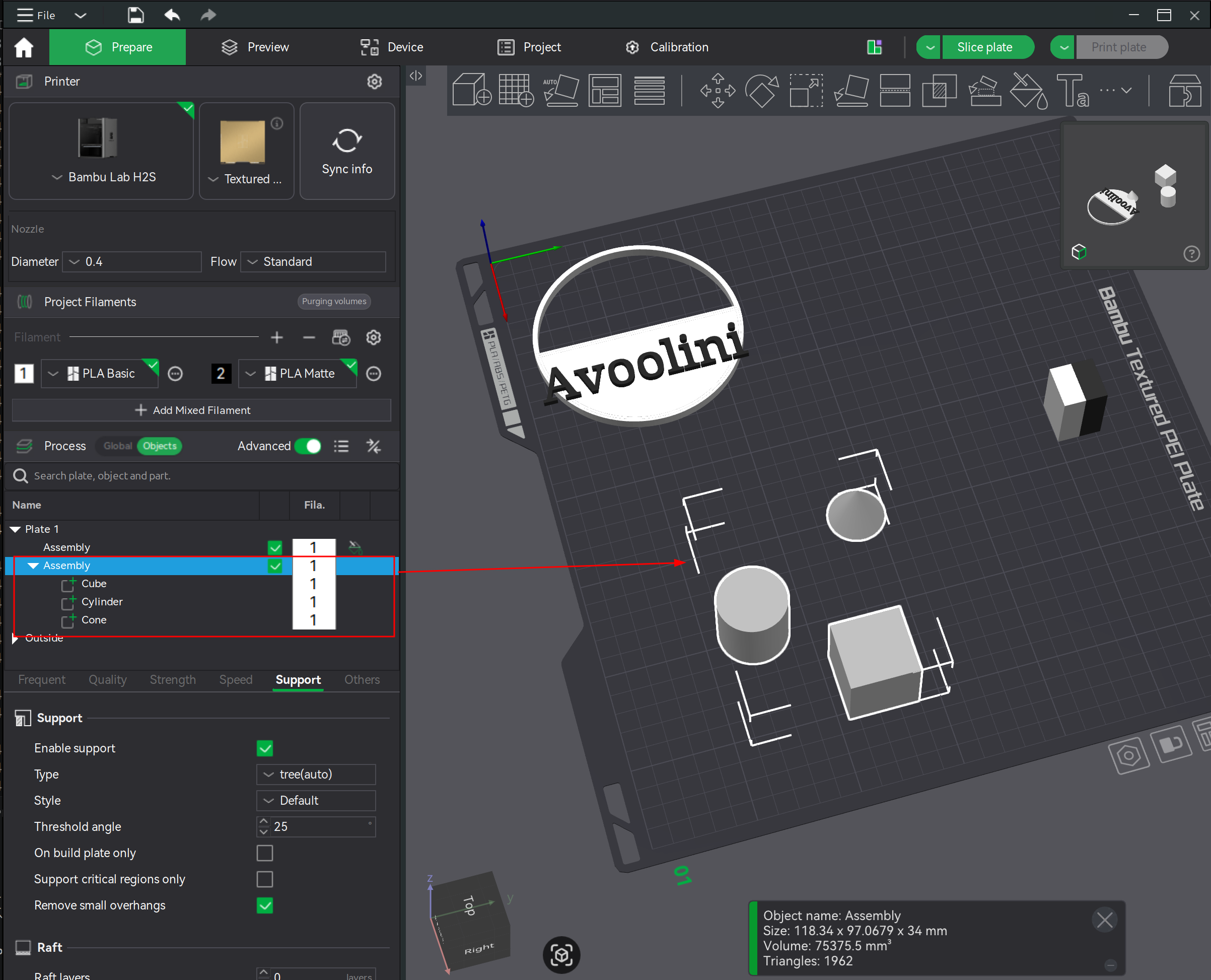Open the Device tab
Screen dimensions: 1211x980
392,47
